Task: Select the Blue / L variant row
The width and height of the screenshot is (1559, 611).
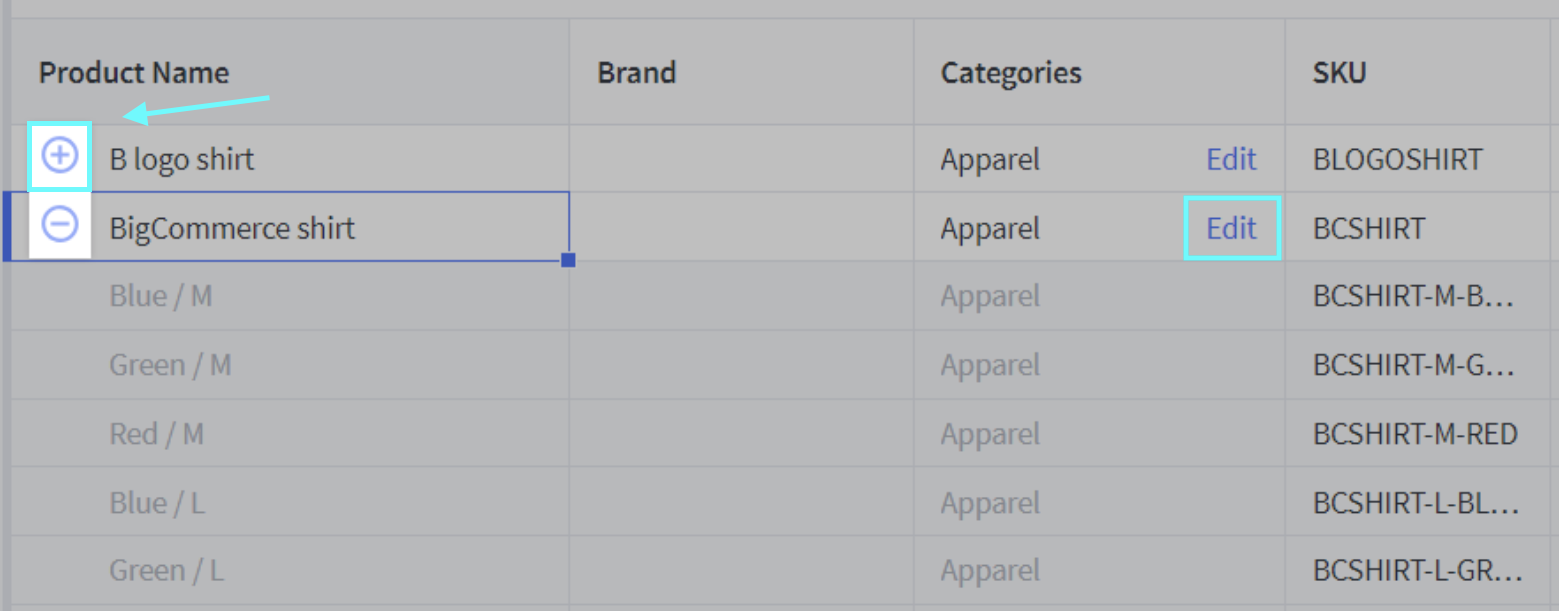Action: coord(157,502)
